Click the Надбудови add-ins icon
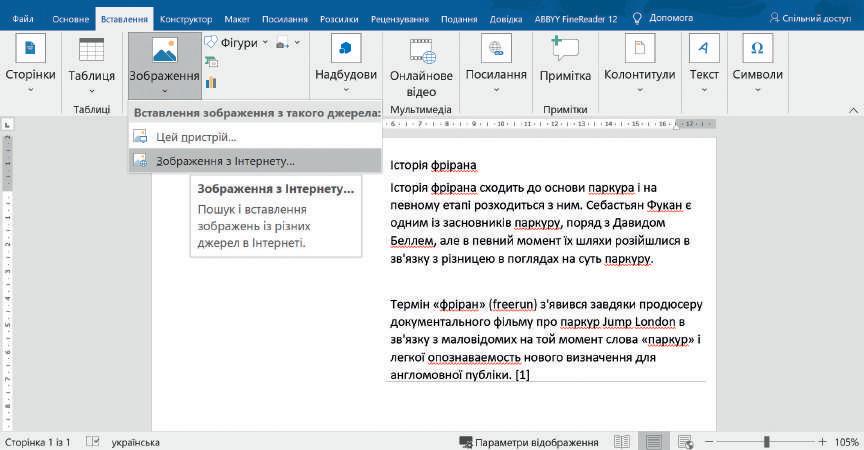Image resolution: width=864 pixels, height=450 pixels. pos(345,48)
